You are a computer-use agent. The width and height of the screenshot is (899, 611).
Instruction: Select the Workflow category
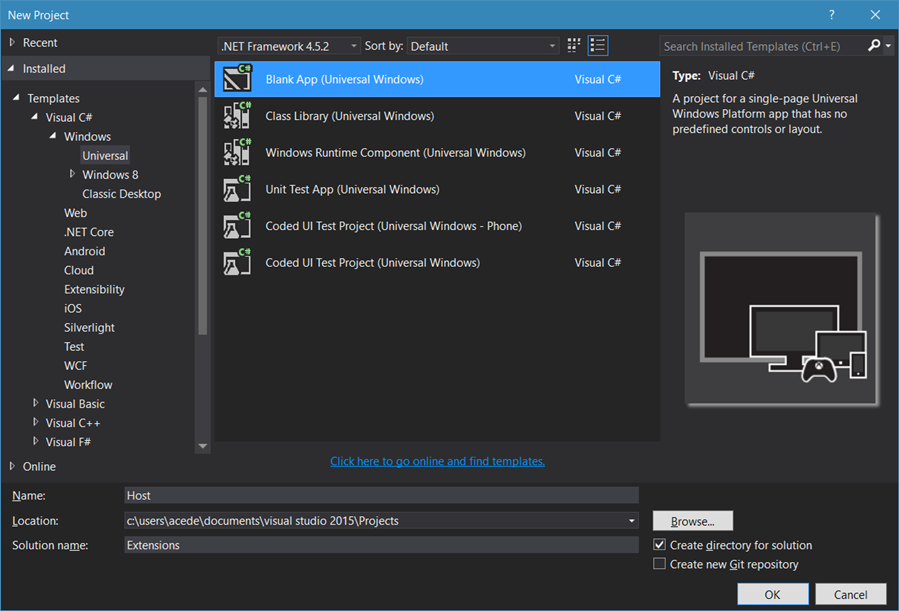88,385
